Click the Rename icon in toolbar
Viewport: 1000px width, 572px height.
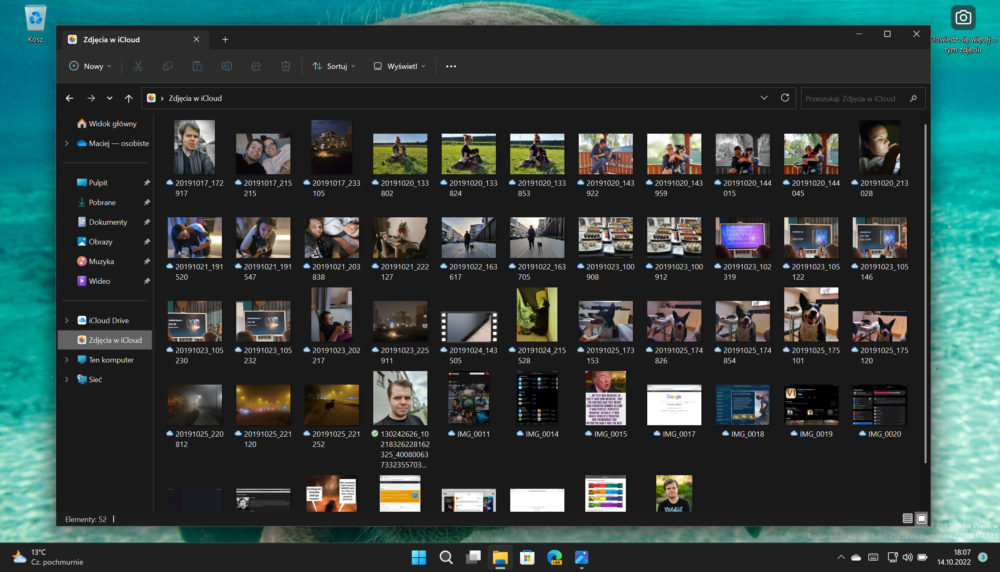226,66
